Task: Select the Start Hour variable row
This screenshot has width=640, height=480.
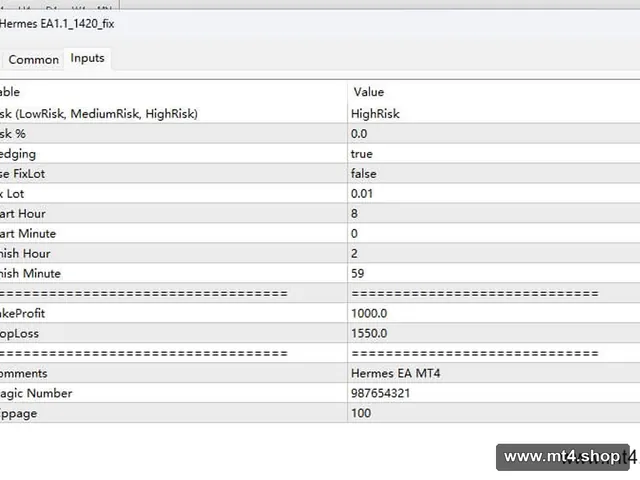Action: point(173,213)
